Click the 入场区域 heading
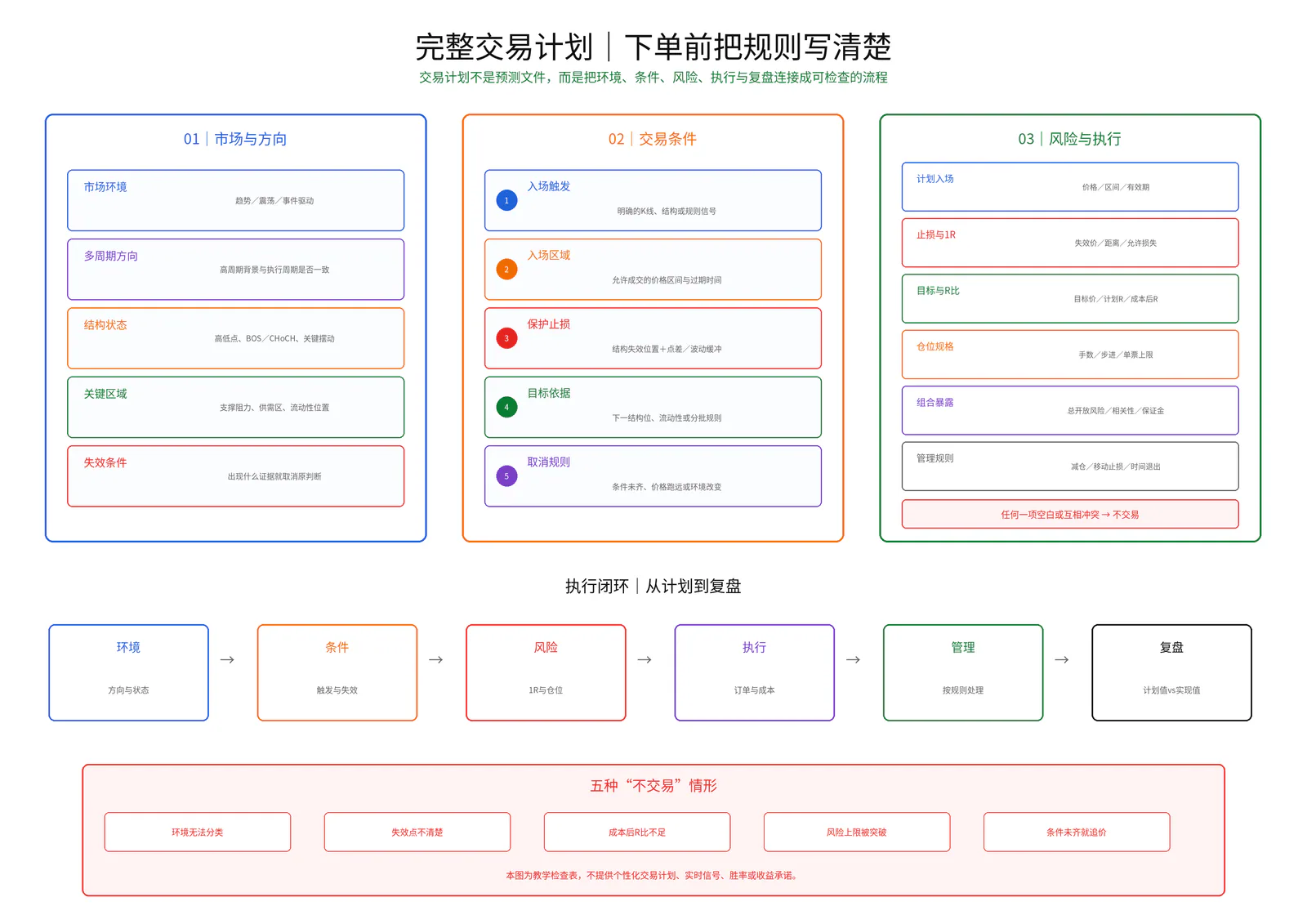The image size is (1307, 924). coord(549,255)
